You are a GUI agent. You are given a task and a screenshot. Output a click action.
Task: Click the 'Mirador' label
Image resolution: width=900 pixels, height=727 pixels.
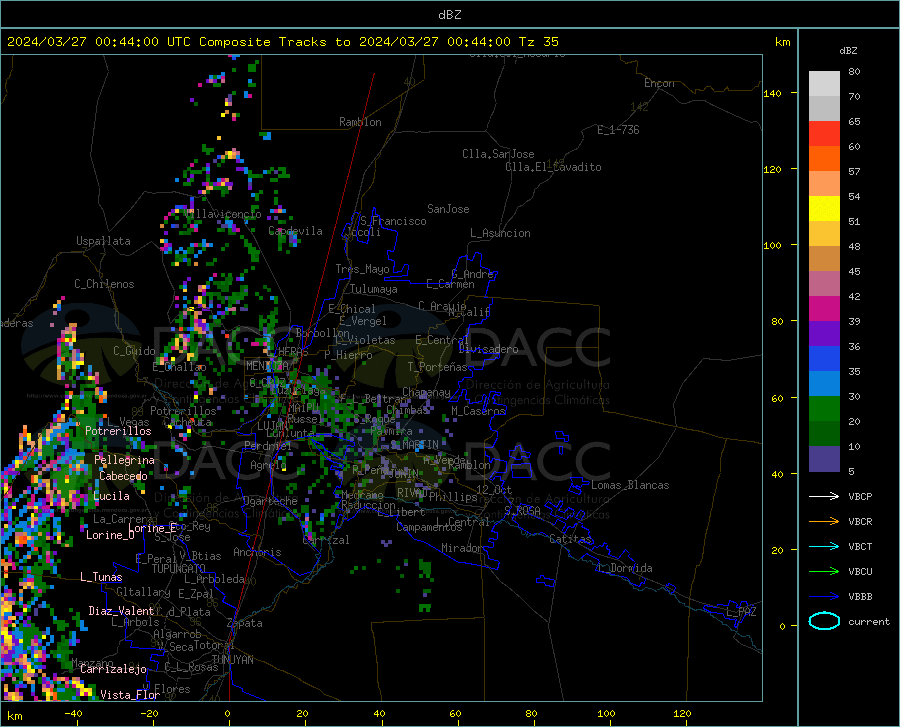point(461,548)
